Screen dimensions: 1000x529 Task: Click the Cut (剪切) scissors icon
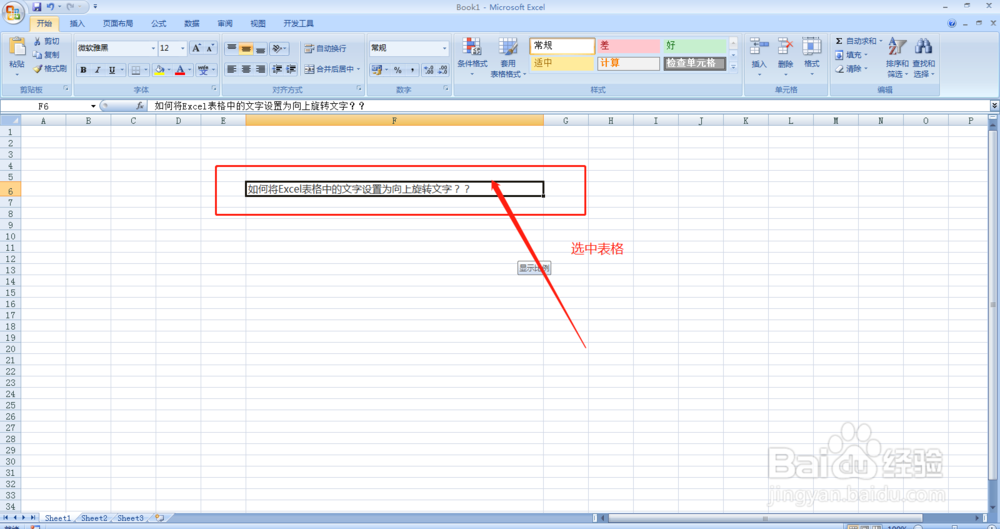pos(38,41)
